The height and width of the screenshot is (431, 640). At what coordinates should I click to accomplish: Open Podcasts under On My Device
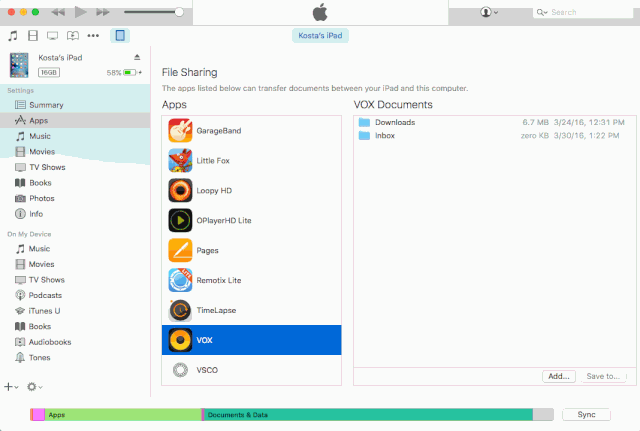(75, 295)
